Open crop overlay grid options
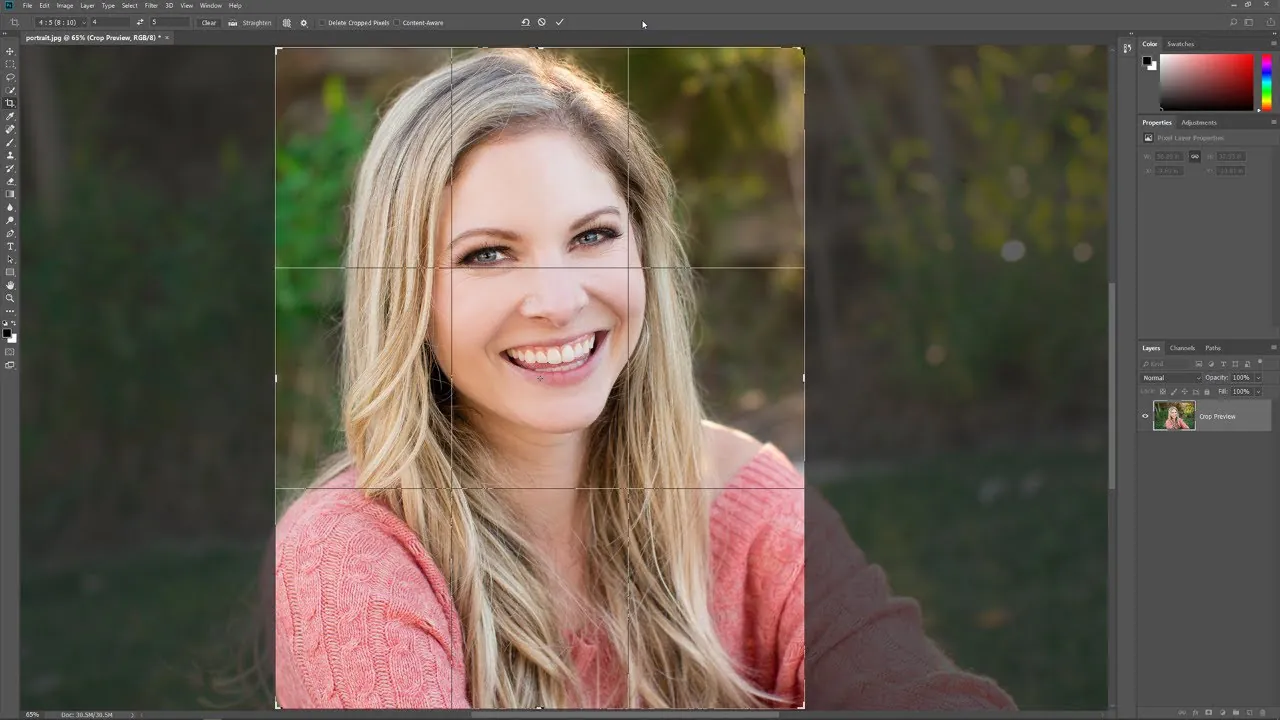1280x720 pixels. pos(287,22)
